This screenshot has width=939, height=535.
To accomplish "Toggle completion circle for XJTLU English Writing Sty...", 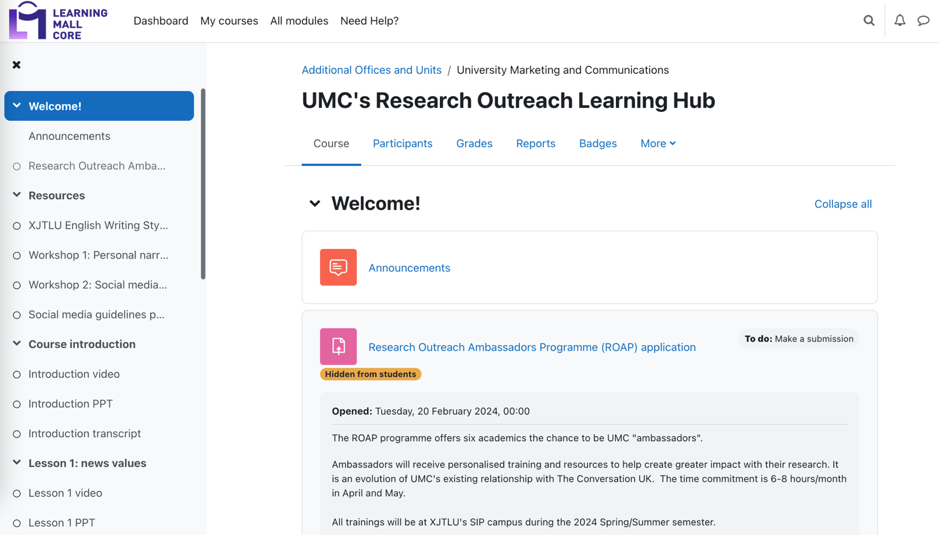I will 17,226.
